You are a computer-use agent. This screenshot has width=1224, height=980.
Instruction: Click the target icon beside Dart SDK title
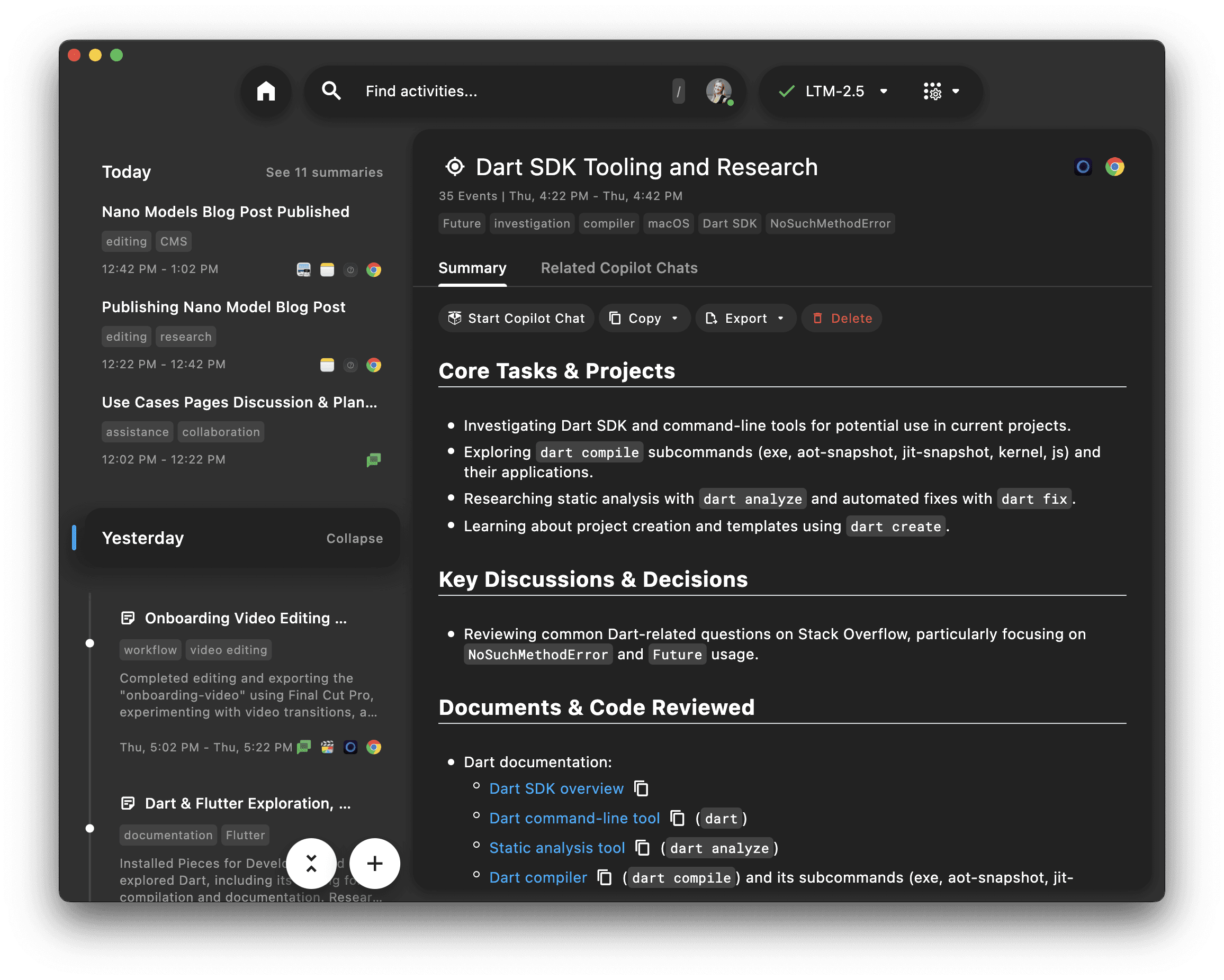(455, 167)
